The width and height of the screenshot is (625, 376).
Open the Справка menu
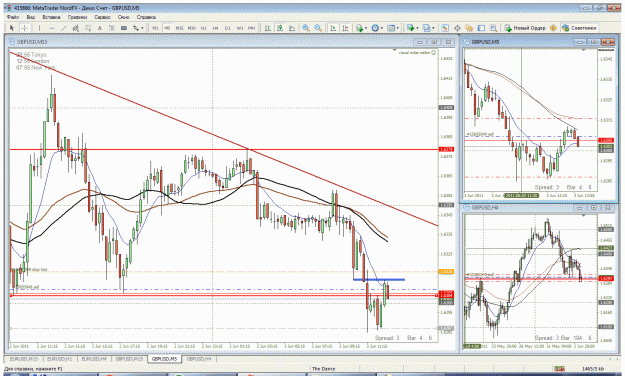(x=146, y=17)
